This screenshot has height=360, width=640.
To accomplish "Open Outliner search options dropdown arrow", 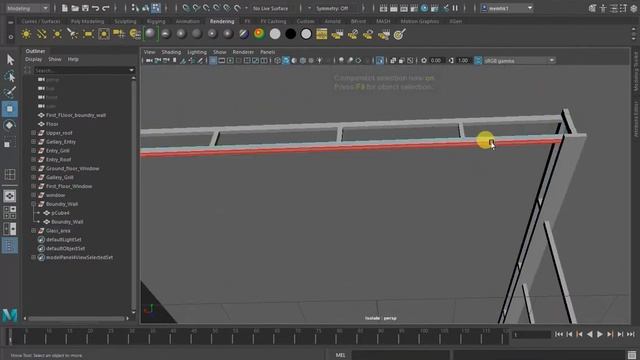I will 131,70.
